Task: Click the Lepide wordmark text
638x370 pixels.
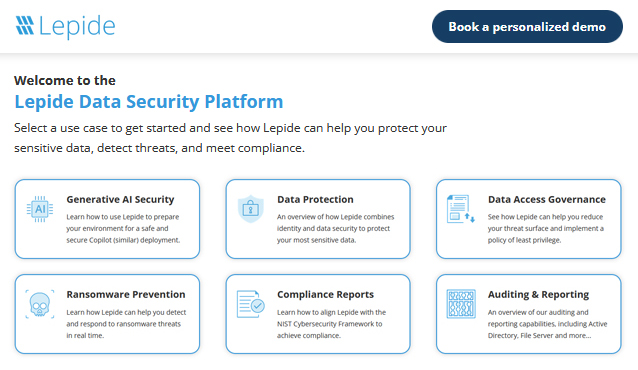Action: point(77,27)
